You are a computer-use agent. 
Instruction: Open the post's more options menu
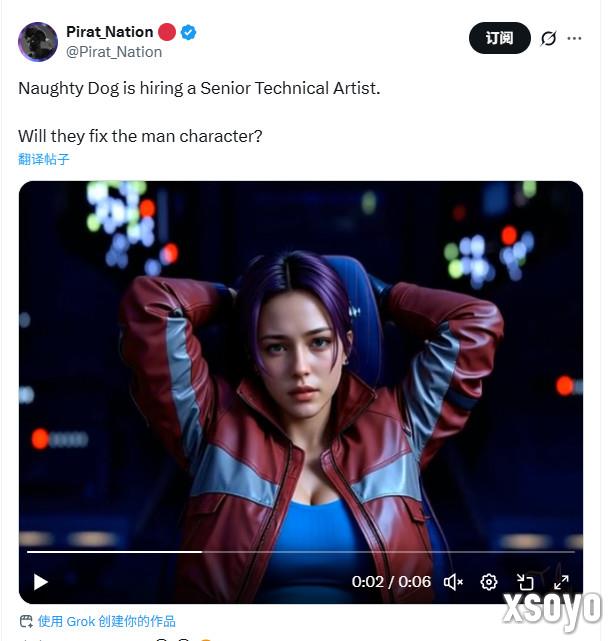(574, 39)
